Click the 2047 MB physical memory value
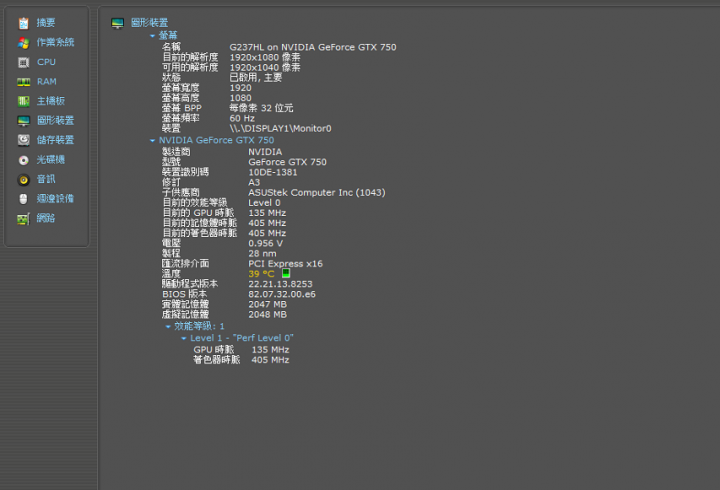 267,304
